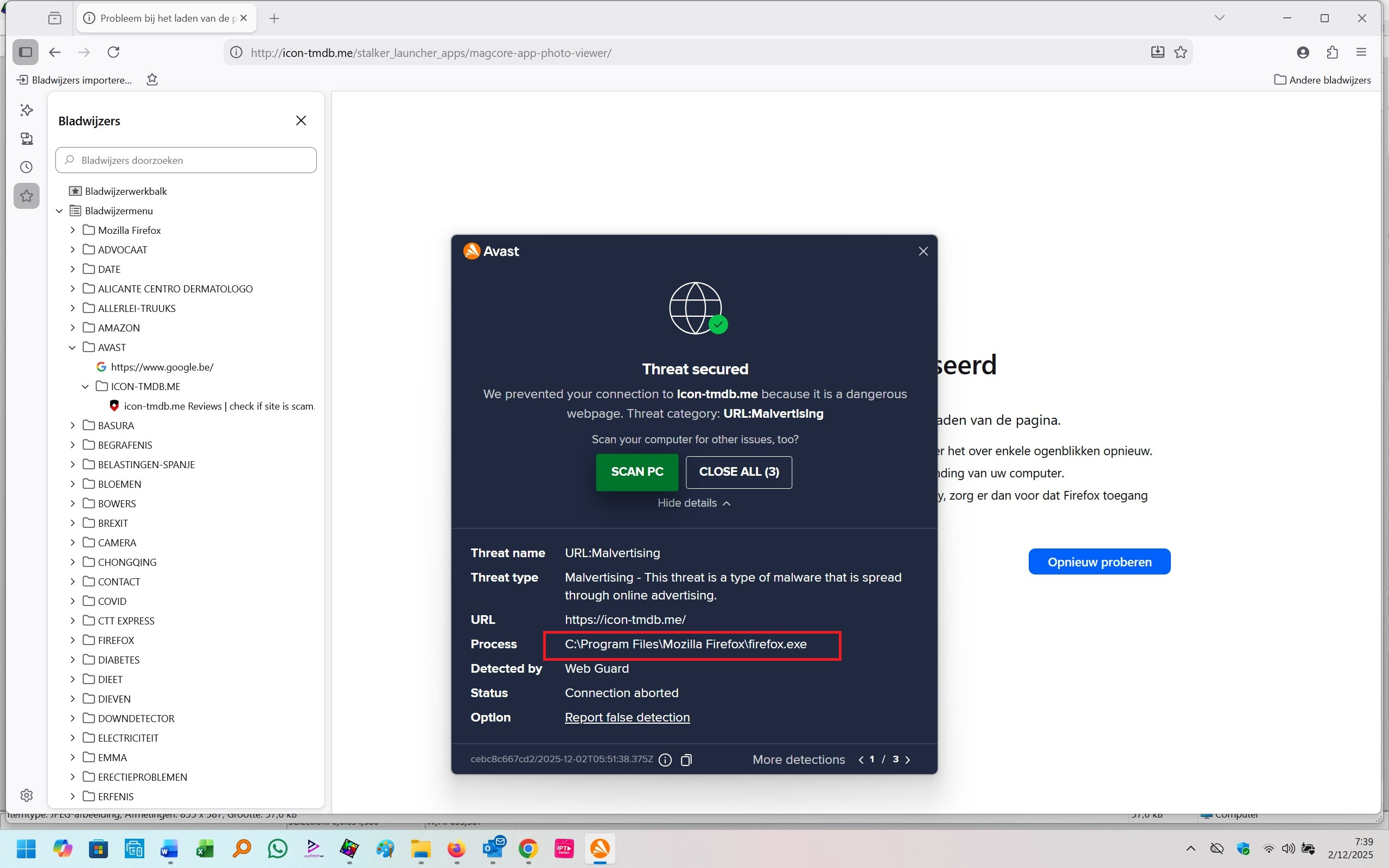1389x868 pixels.
Task: Copy detection ID in Avast popup
Action: [686, 760]
